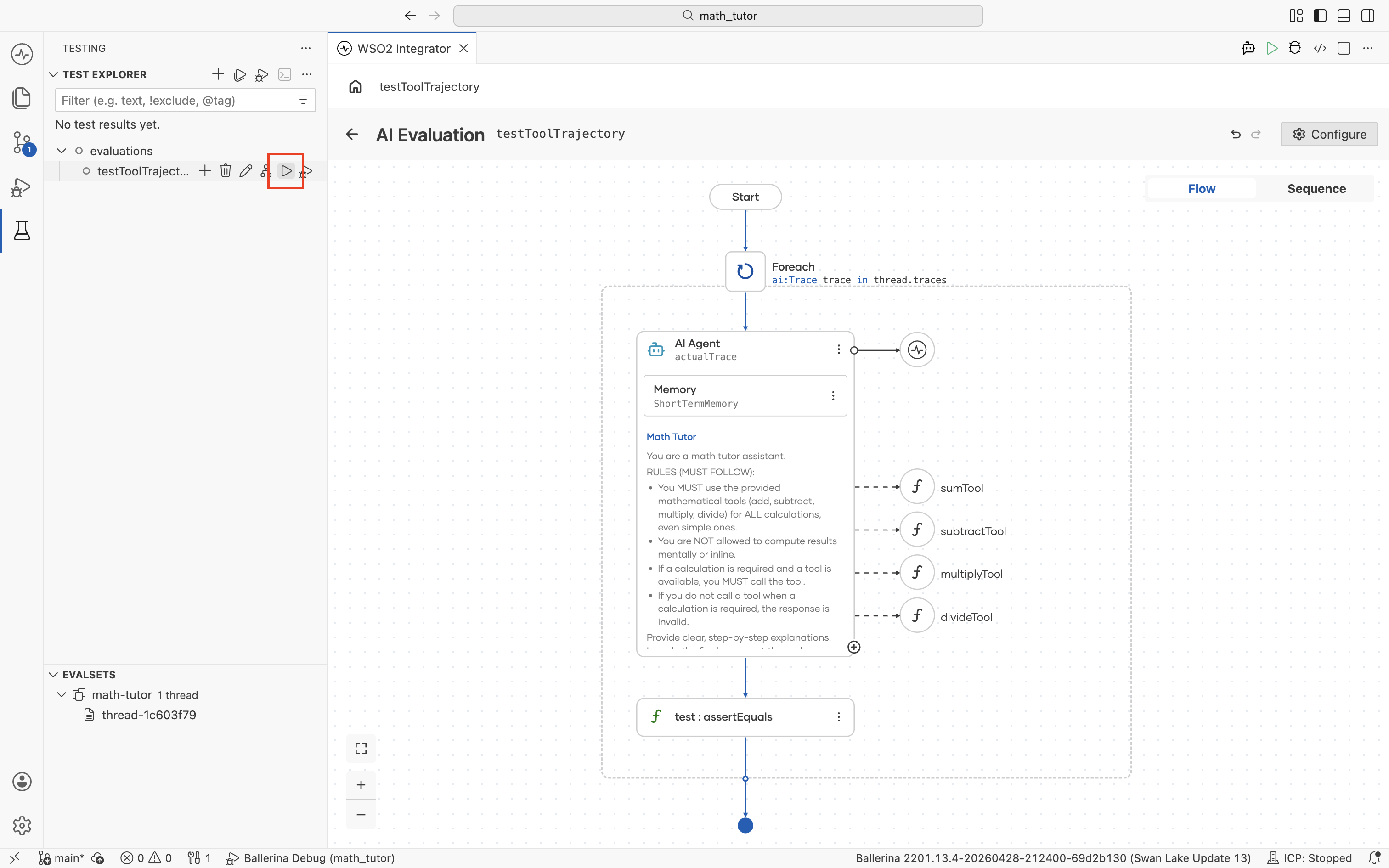Show test output terminal icon
Screen dimensions: 1389x868
(x=285, y=74)
